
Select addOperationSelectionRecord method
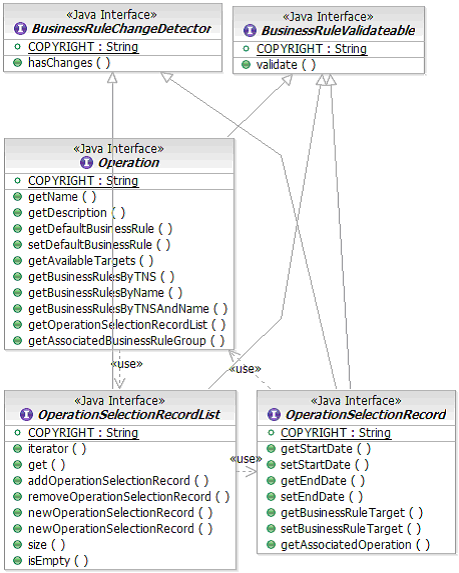click(118, 481)
